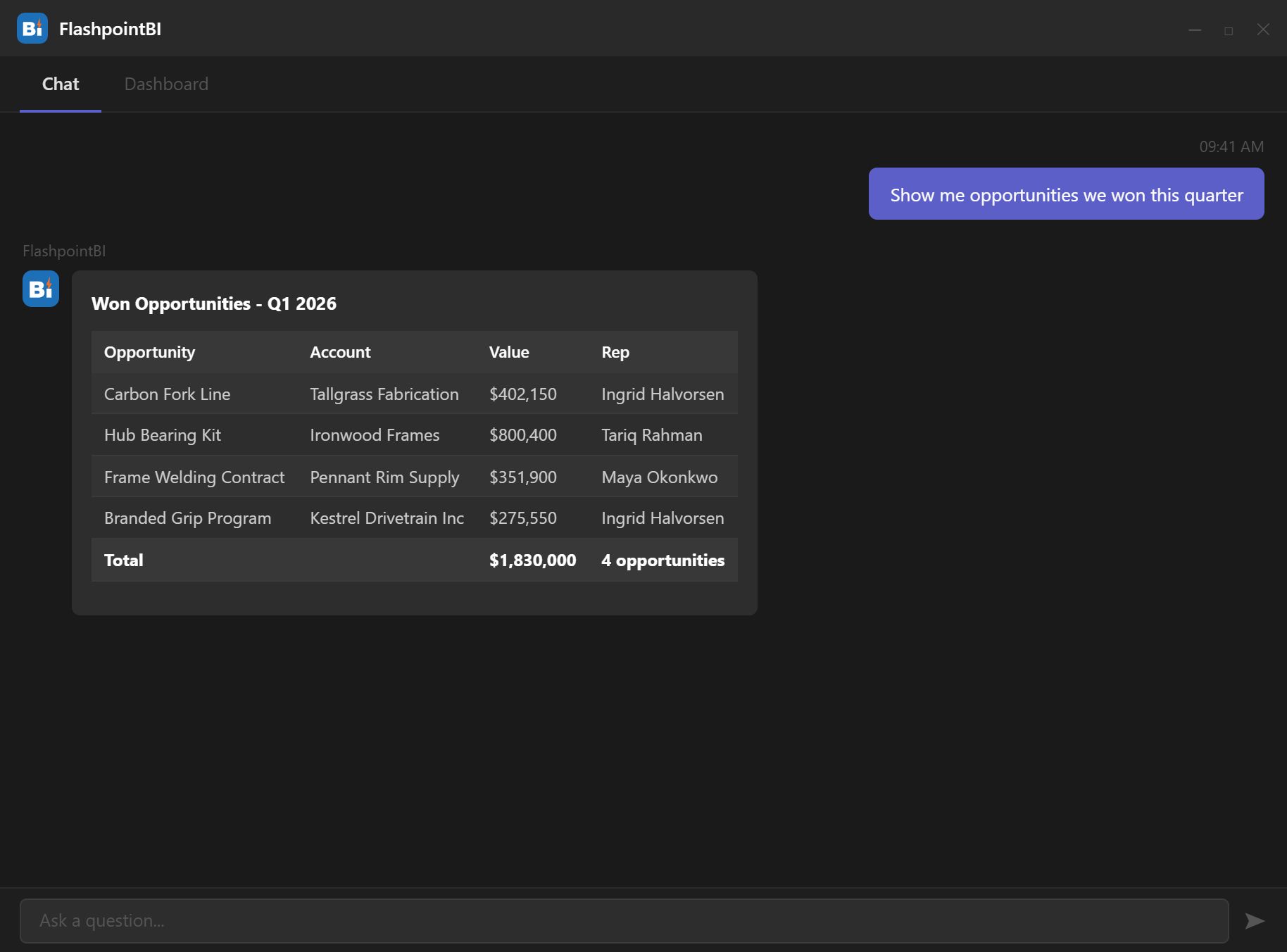Maximize the FlashpointBI window

(1229, 30)
